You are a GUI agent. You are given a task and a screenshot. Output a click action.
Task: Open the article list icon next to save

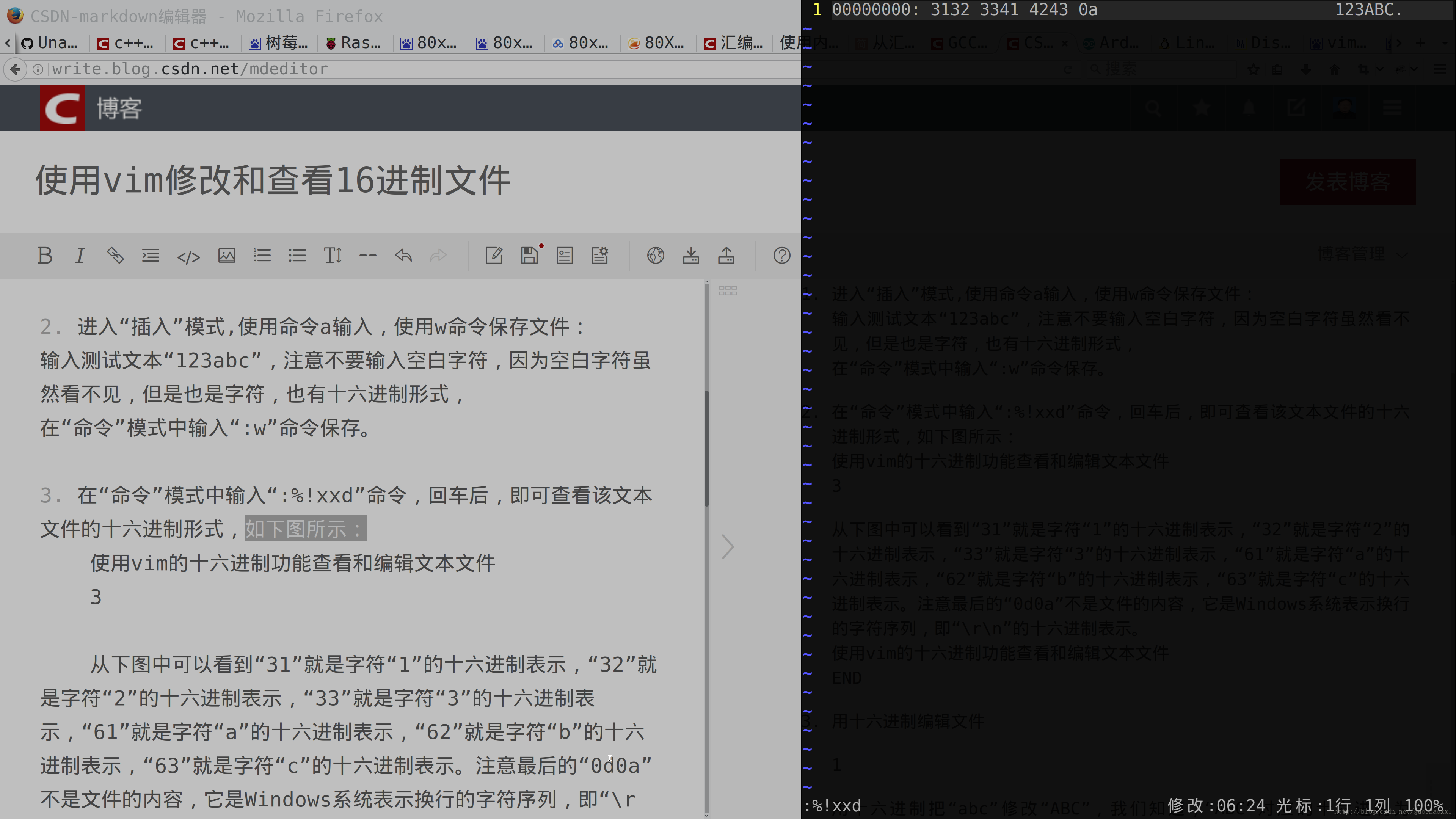(x=564, y=256)
